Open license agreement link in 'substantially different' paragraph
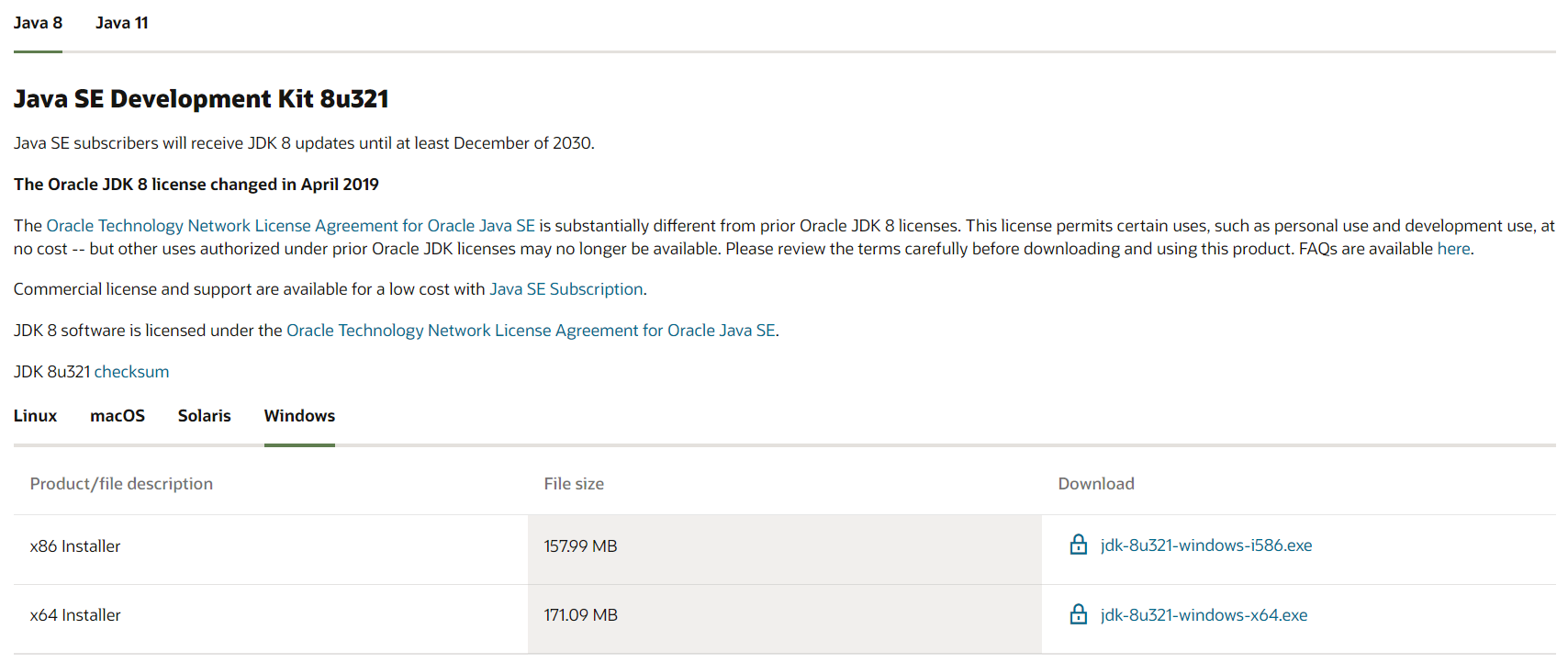This screenshot has height=663, width=1568. (x=290, y=226)
